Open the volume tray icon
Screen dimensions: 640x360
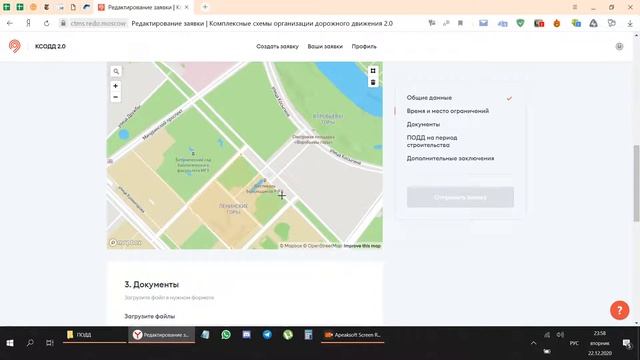coord(560,335)
